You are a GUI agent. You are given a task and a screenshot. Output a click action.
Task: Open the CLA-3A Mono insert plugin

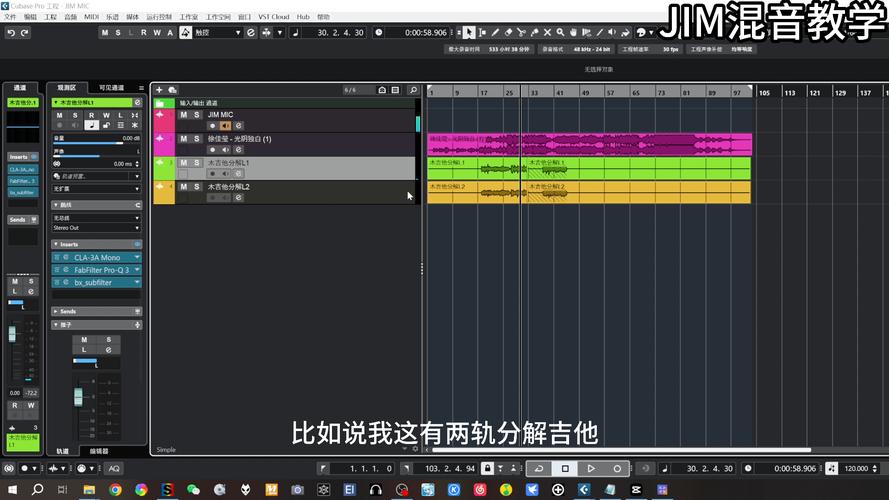(x=97, y=257)
